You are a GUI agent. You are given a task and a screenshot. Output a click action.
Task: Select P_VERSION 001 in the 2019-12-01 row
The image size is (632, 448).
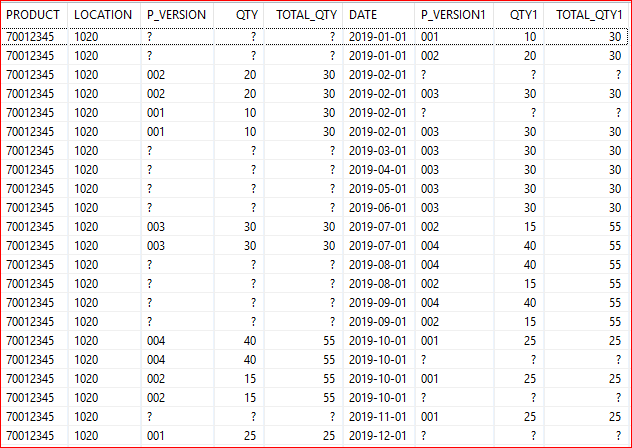[x=156, y=435]
